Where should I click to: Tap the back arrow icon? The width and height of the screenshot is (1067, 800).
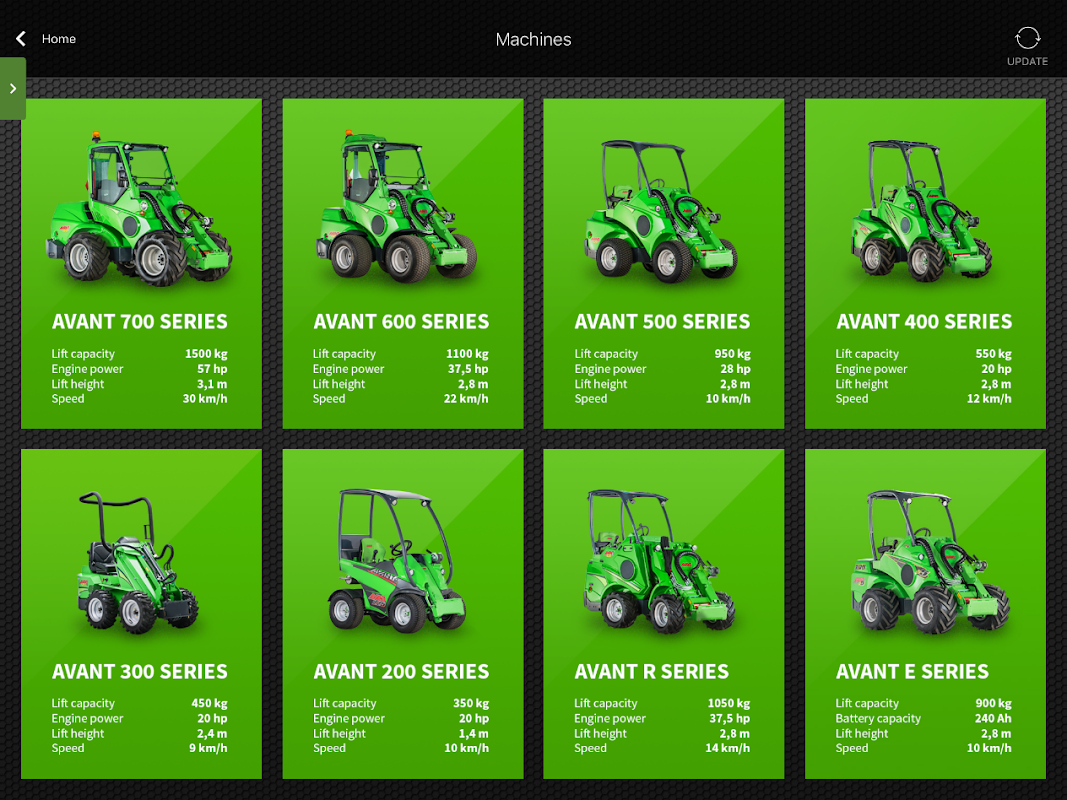[x=21, y=39]
